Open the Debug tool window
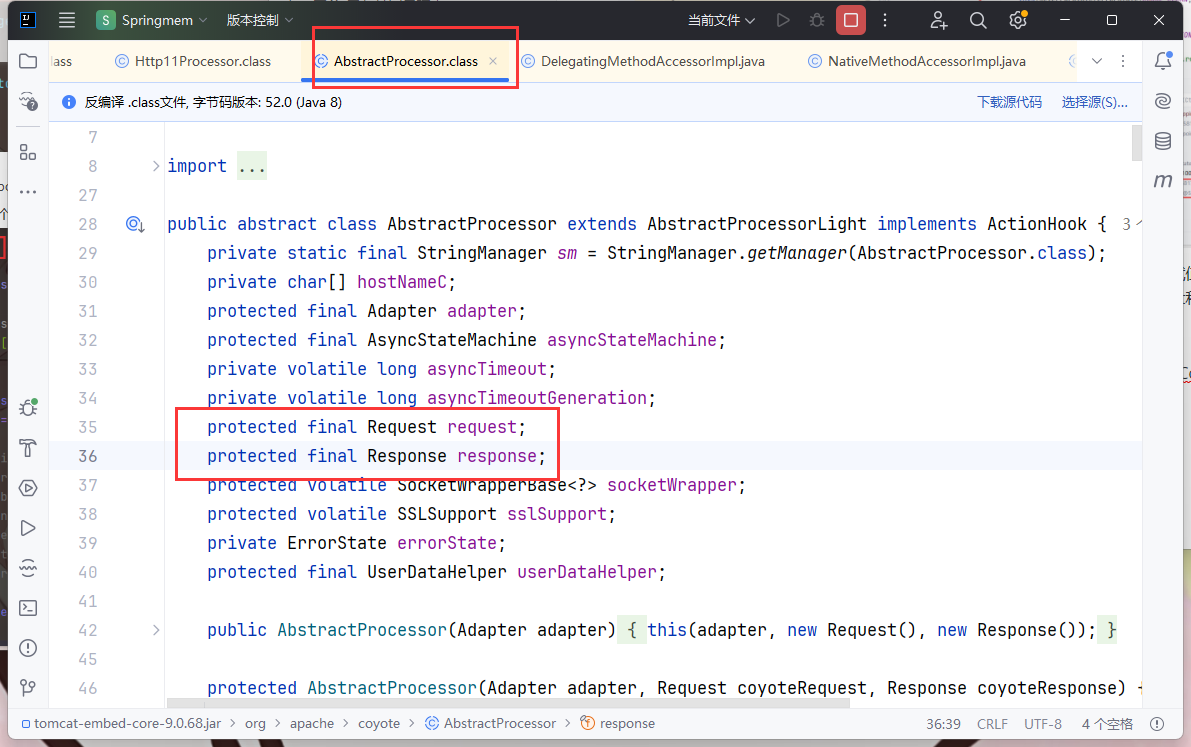Viewport: 1191px width, 747px height. click(28, 409)
